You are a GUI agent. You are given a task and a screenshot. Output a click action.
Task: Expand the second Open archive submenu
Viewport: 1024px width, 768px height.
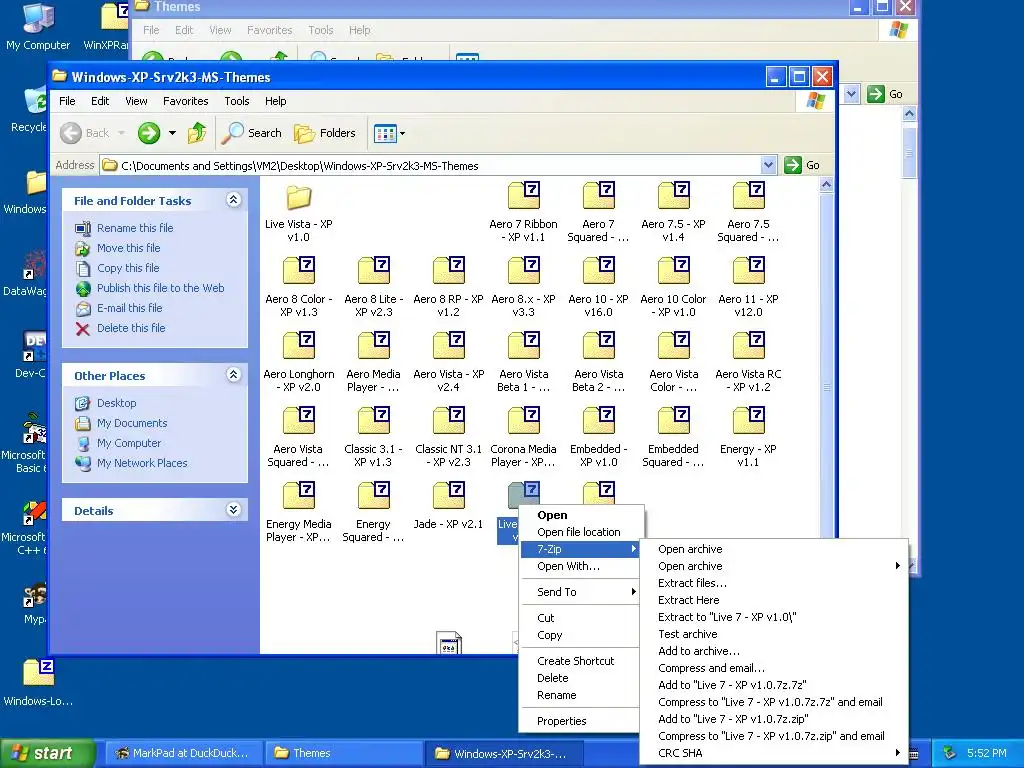774,566
